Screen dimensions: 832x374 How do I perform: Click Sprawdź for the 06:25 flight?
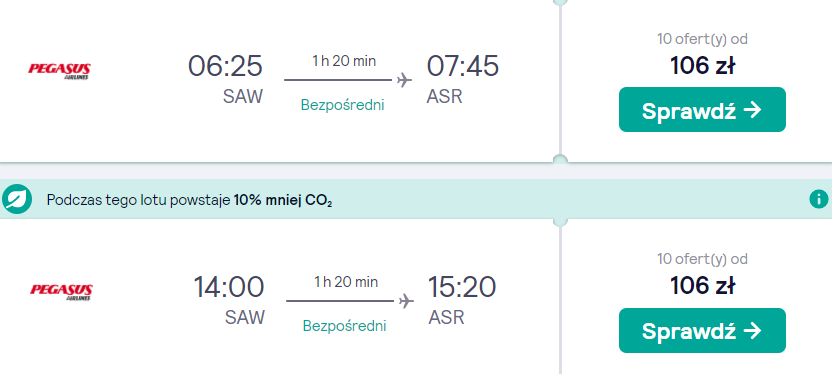[x=702, y=110]
